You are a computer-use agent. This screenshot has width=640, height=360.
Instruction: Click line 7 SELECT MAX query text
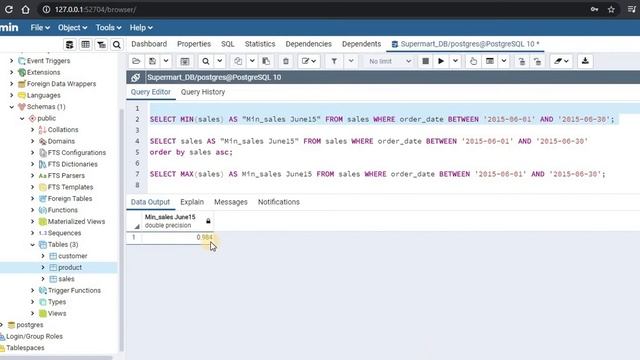click(378, 174)
